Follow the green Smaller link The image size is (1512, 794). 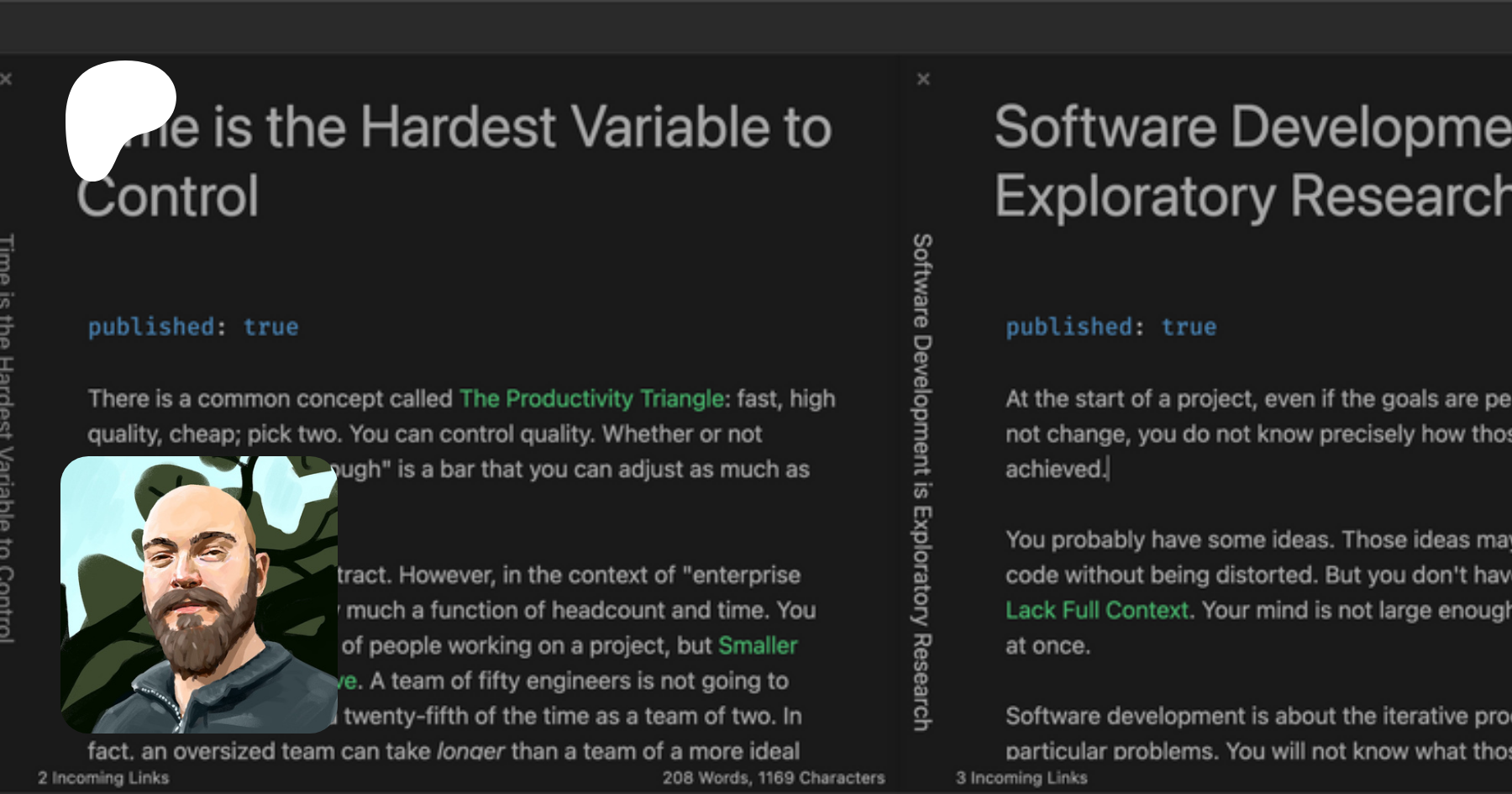point(758,645)
